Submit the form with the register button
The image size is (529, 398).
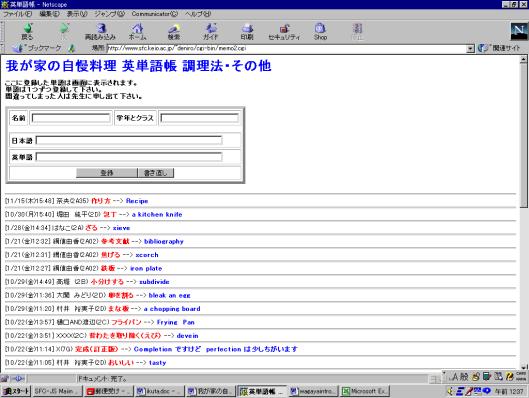point(107,173)
